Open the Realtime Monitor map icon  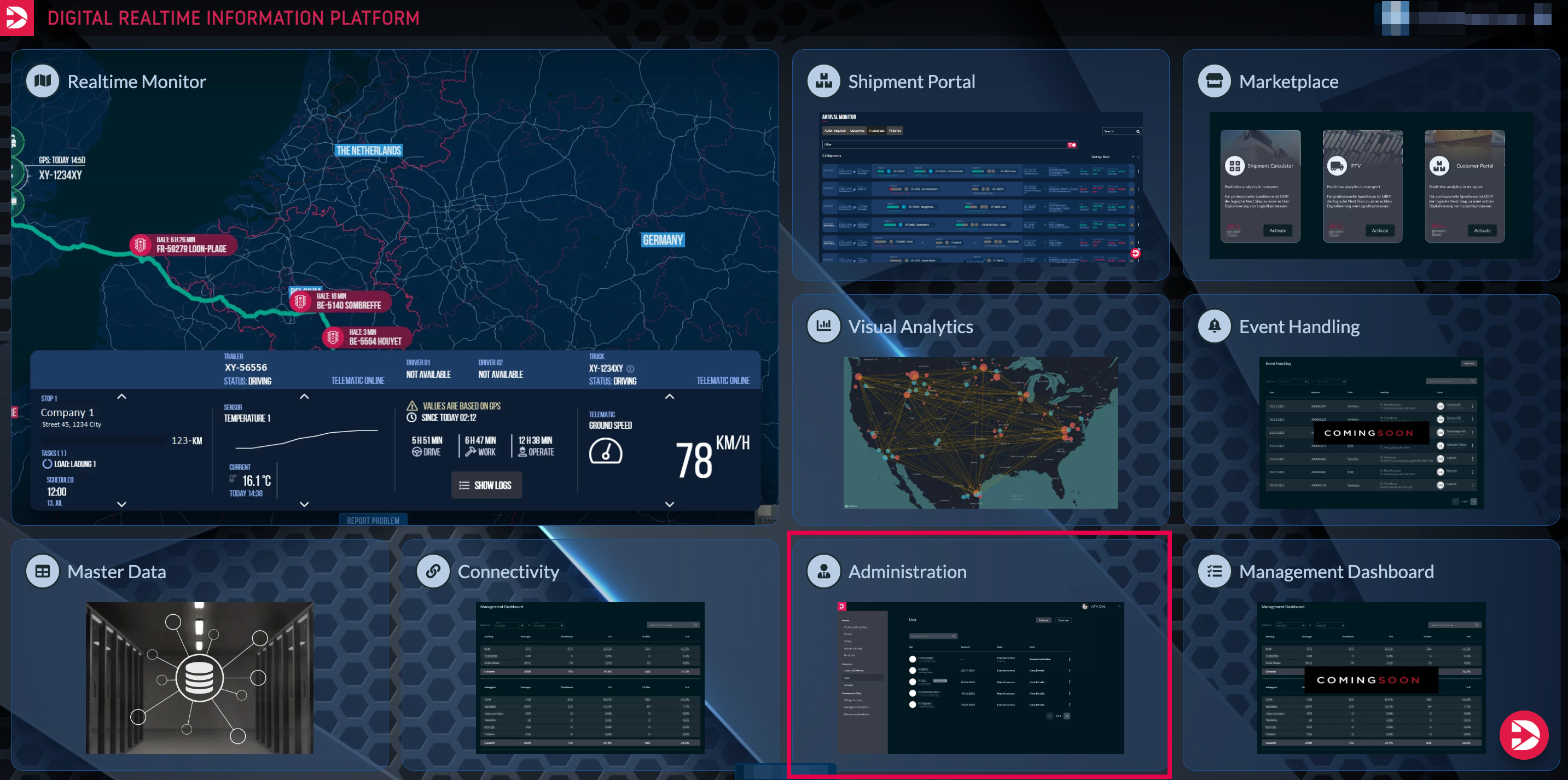click(x=43, y=81)
